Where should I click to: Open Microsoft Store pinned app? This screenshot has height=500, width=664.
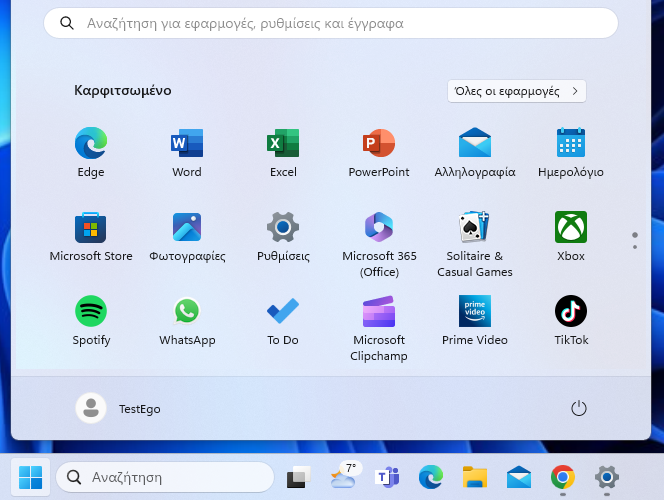(x=91, y=237)
